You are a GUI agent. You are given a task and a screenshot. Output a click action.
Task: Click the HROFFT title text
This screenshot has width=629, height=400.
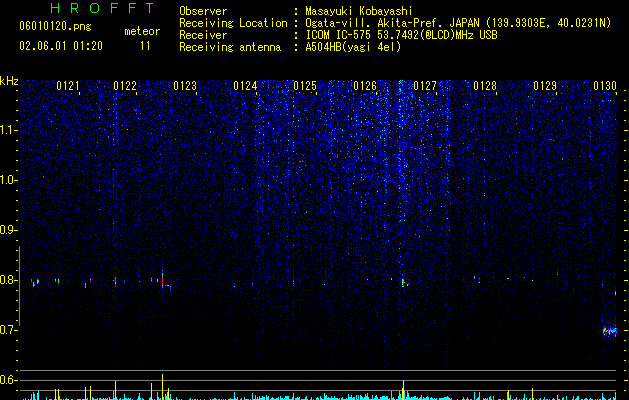[103, 8]
